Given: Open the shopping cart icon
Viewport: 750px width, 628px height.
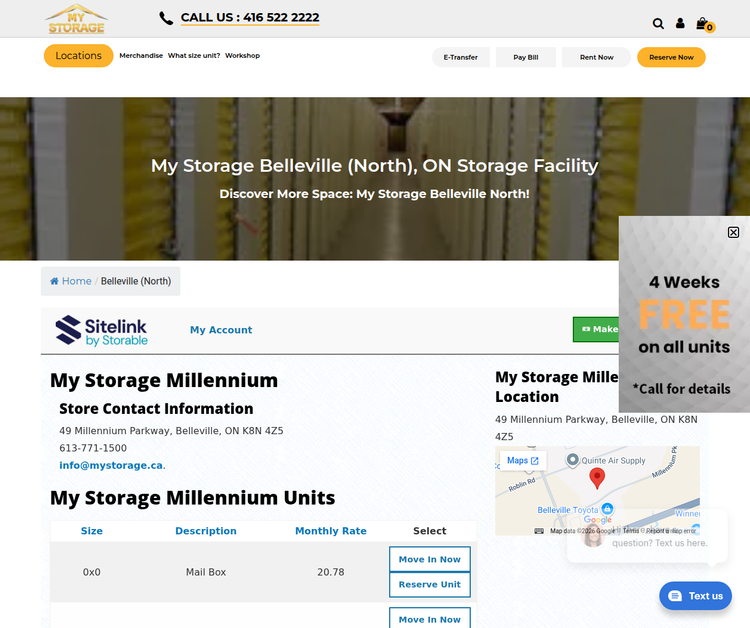Looking at the screenshot, I should (x=705, y=24).
